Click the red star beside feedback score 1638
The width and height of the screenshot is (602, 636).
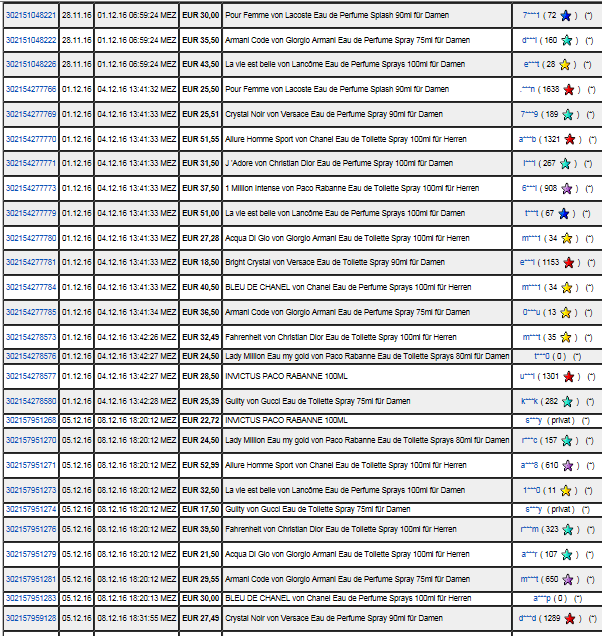pyautogui.click(x=569, y=90)
